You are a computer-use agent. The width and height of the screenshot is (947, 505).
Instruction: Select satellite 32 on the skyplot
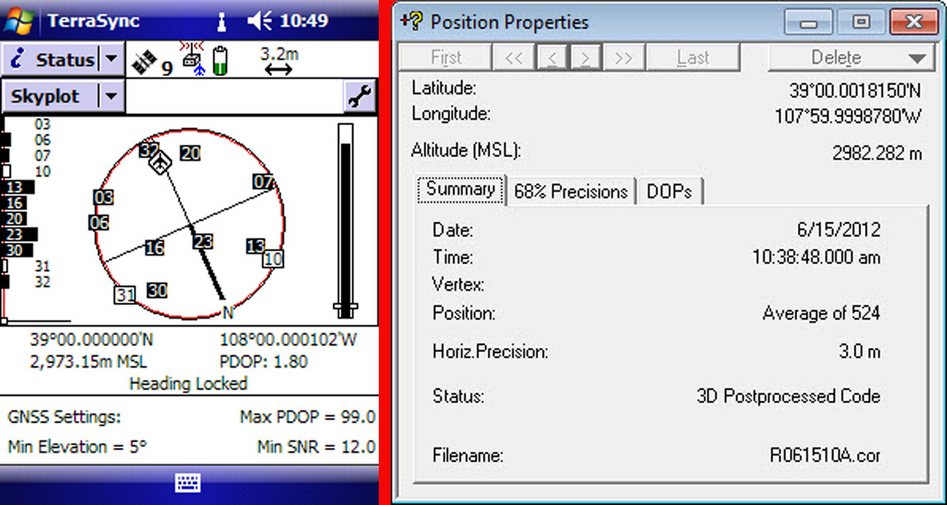149,150
